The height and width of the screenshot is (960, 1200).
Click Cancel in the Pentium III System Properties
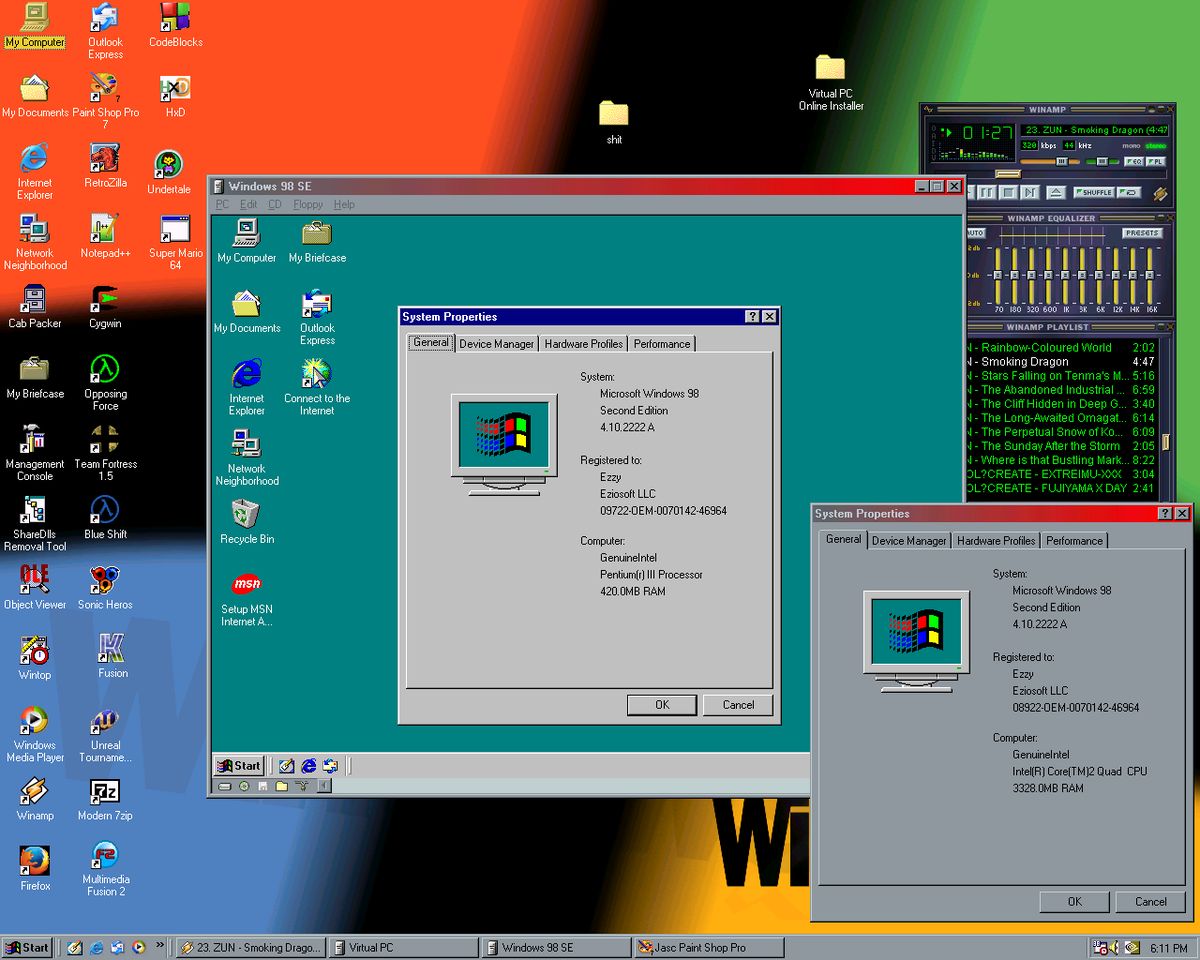tap(738, 705)
